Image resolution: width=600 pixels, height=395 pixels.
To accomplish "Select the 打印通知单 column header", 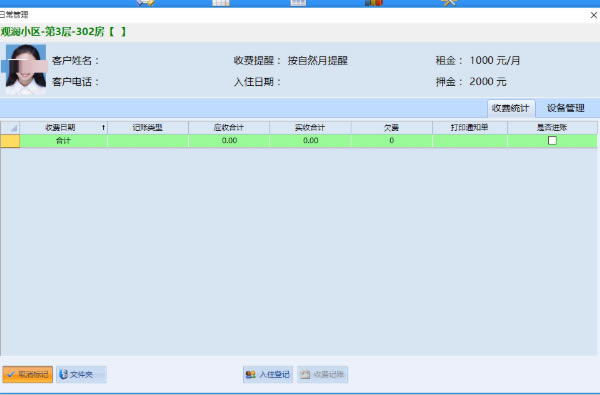I will (x=470, y=127).
